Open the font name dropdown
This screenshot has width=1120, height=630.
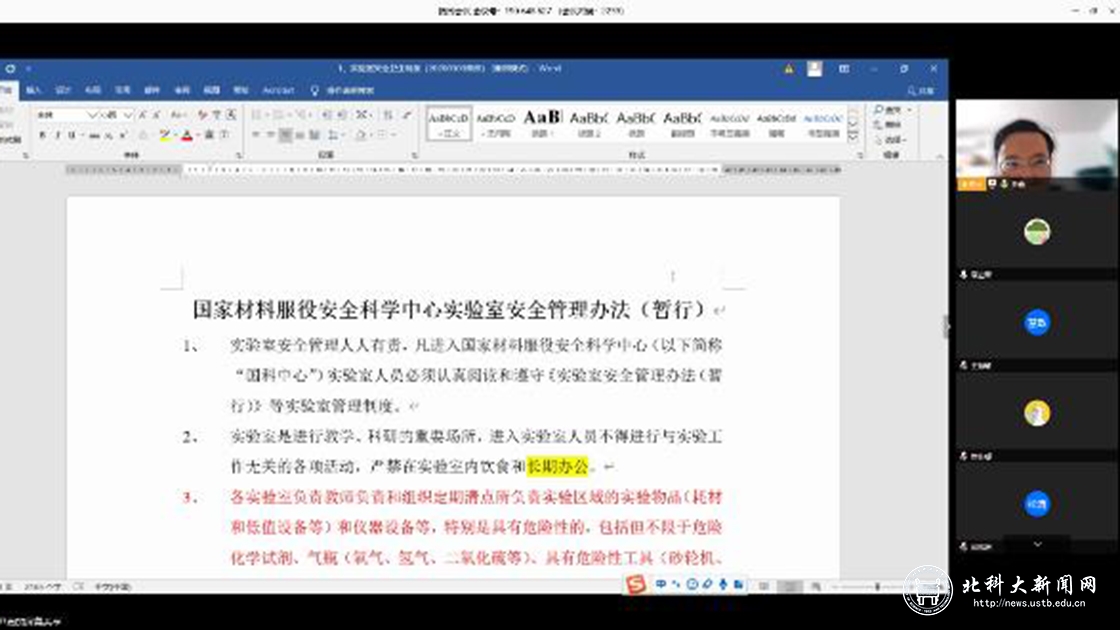(91, 115)
